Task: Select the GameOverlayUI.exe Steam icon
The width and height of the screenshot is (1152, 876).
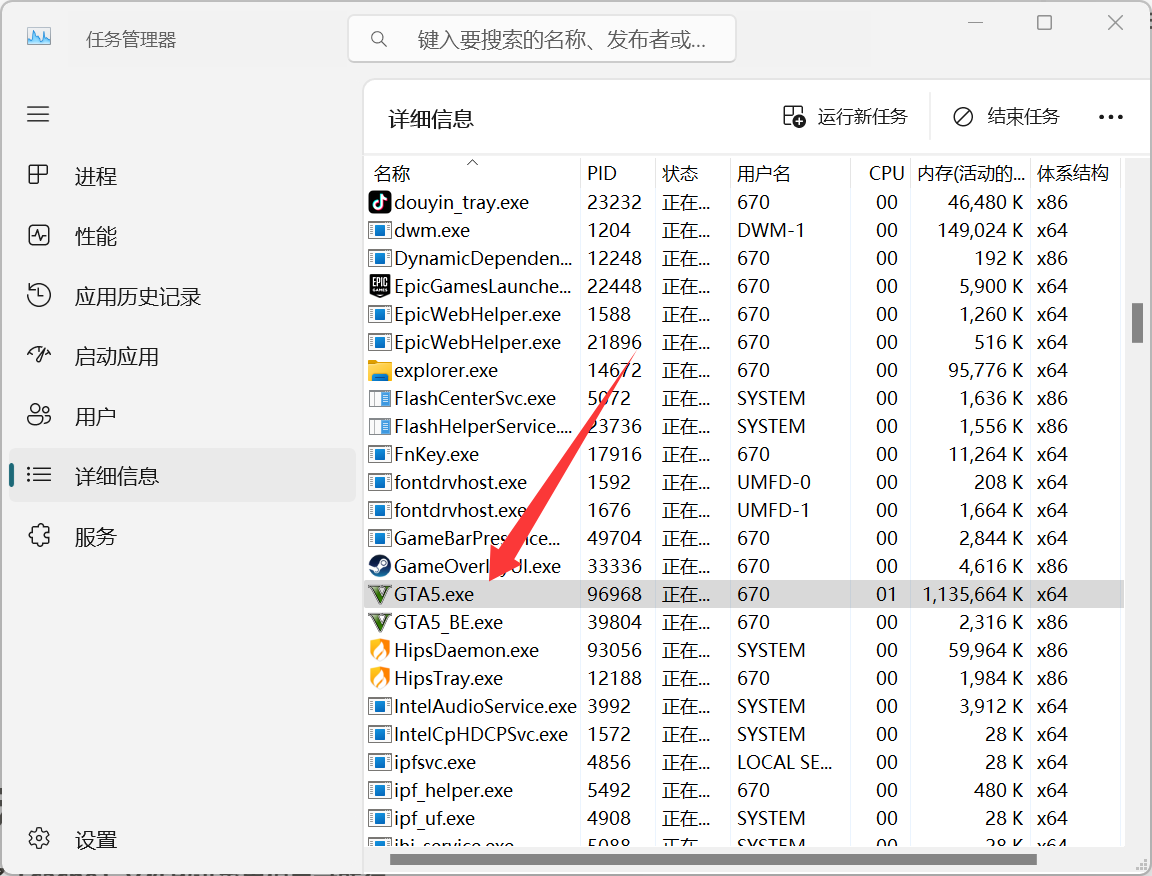Action: coord(379,566)
